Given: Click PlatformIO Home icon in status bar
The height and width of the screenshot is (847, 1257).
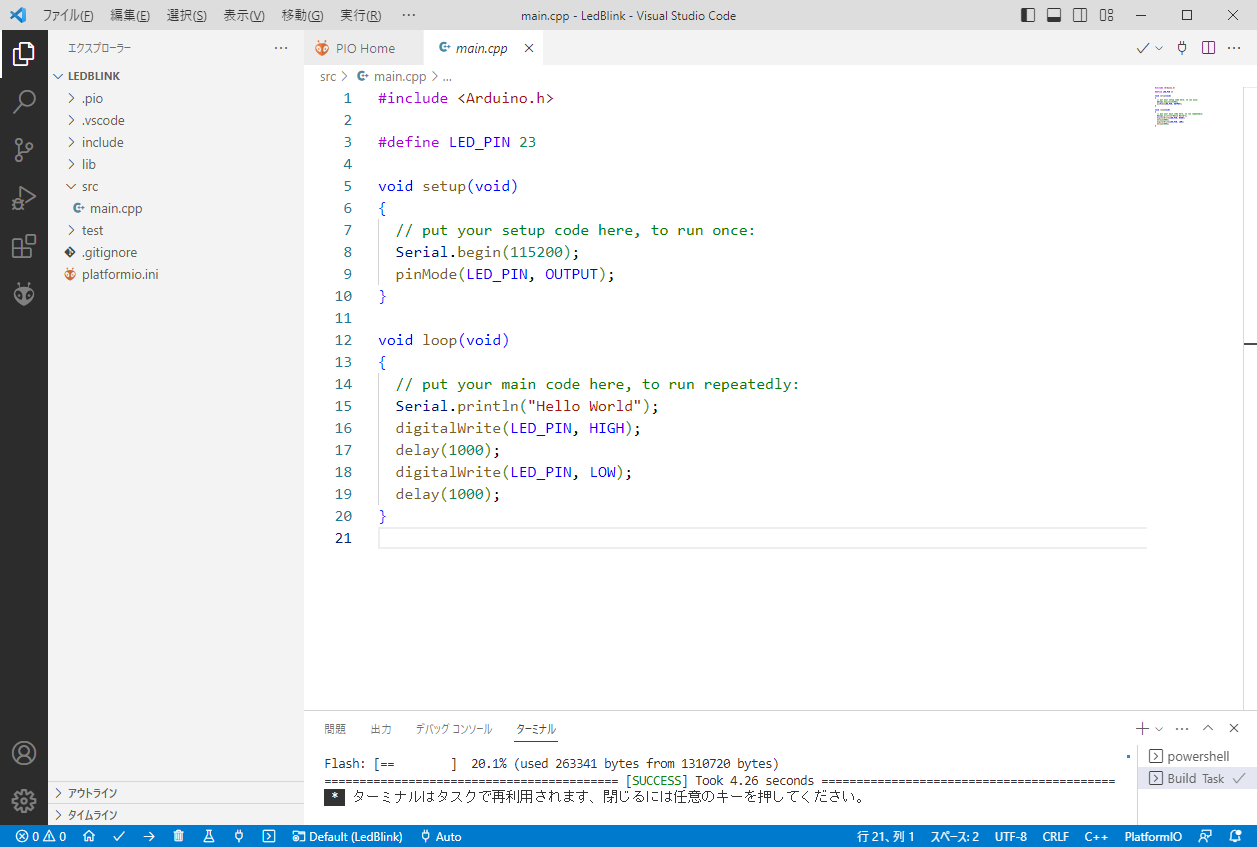Looking at the screenshot, I should click(x=89, y=836).
